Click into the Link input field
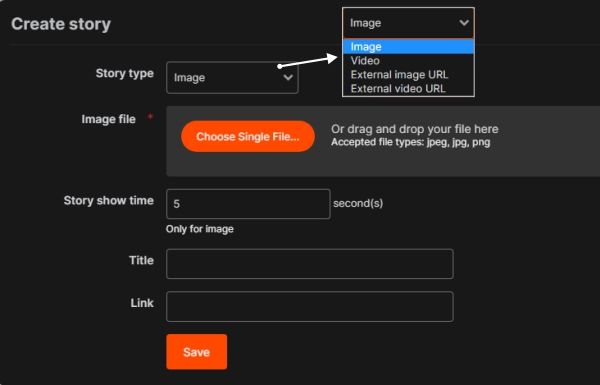The width and height of the screenshot is (600, 385). coord(310,307)
